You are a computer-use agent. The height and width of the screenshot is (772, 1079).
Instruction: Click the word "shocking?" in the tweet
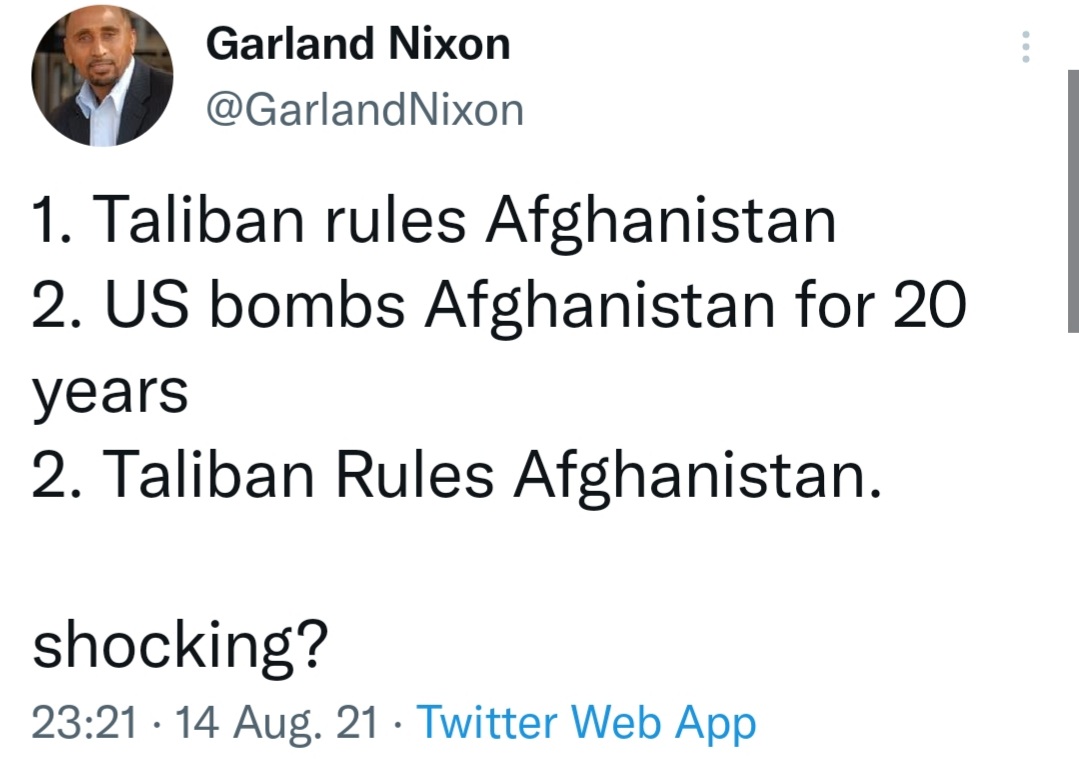tap(180, 645)
